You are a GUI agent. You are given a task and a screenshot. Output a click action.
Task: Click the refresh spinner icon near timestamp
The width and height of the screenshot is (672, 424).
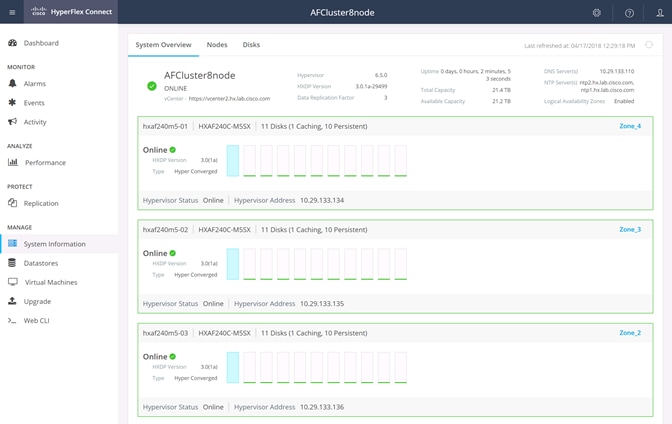pyautogui.click(x=649, y=45)
